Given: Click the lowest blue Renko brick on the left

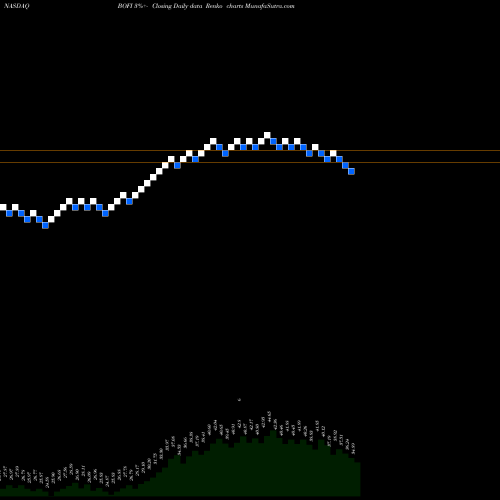Looking at the screenshot, I should click(x=45, y=225).
